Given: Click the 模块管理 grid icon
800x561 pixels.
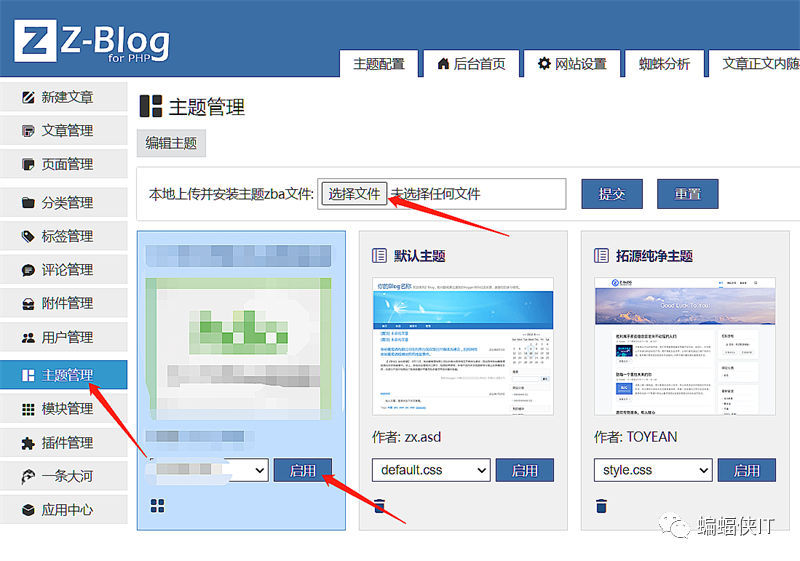Looking at the screenshot, I should coord(28,409).
